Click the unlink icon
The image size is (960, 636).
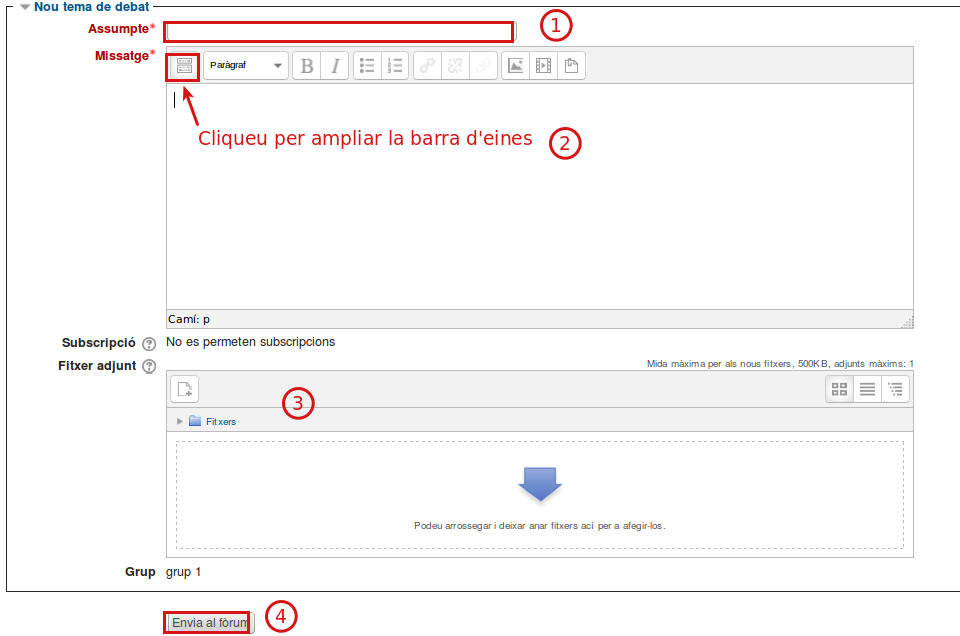tap(455, 66)
